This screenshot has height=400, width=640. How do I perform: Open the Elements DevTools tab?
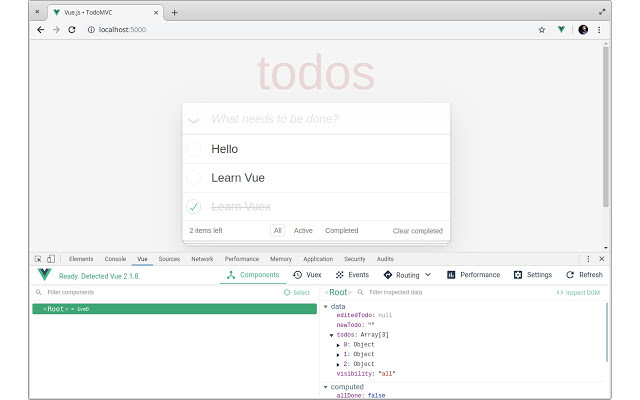81,259
